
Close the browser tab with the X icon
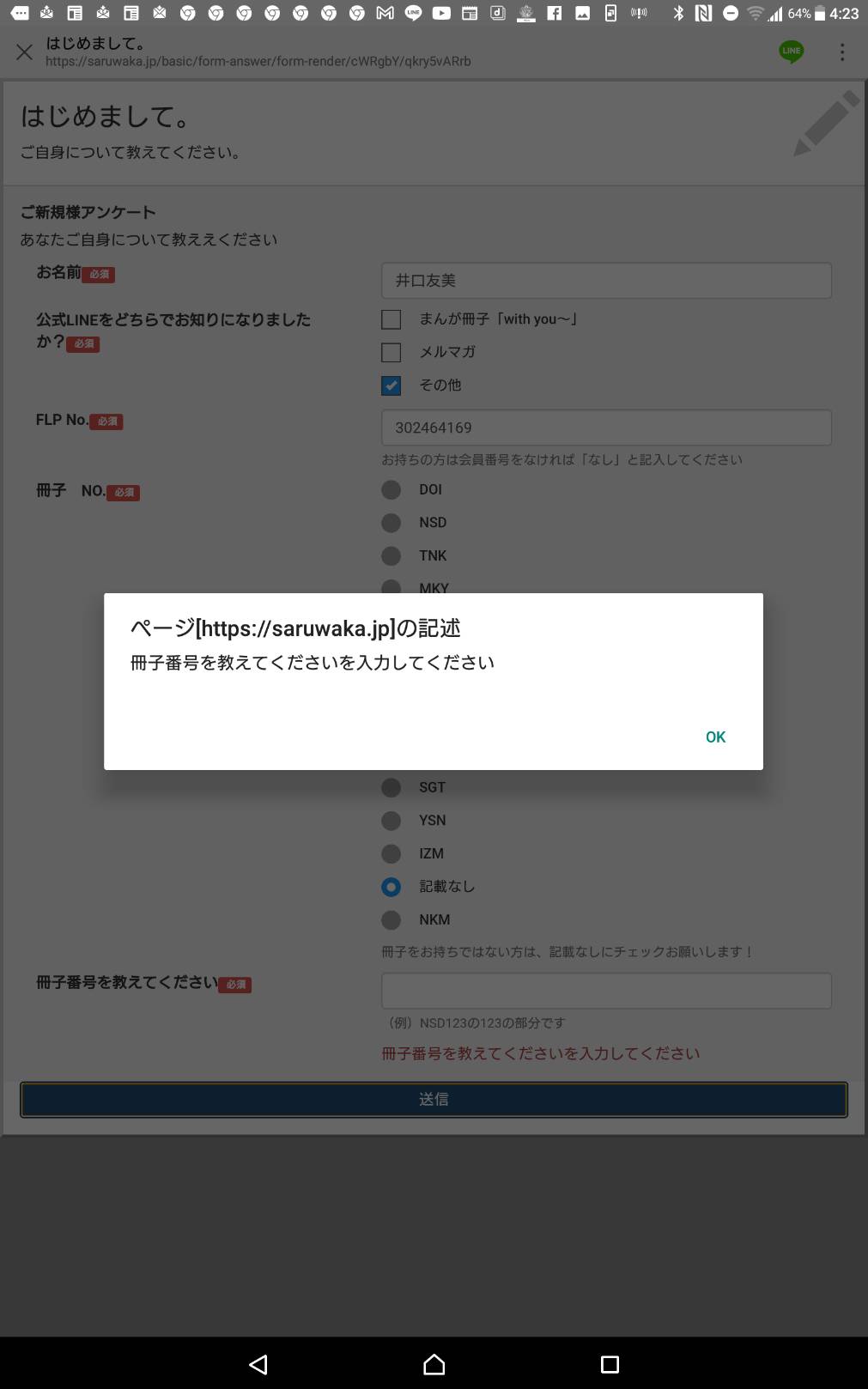pyautogui.click(x=25, y=52)
